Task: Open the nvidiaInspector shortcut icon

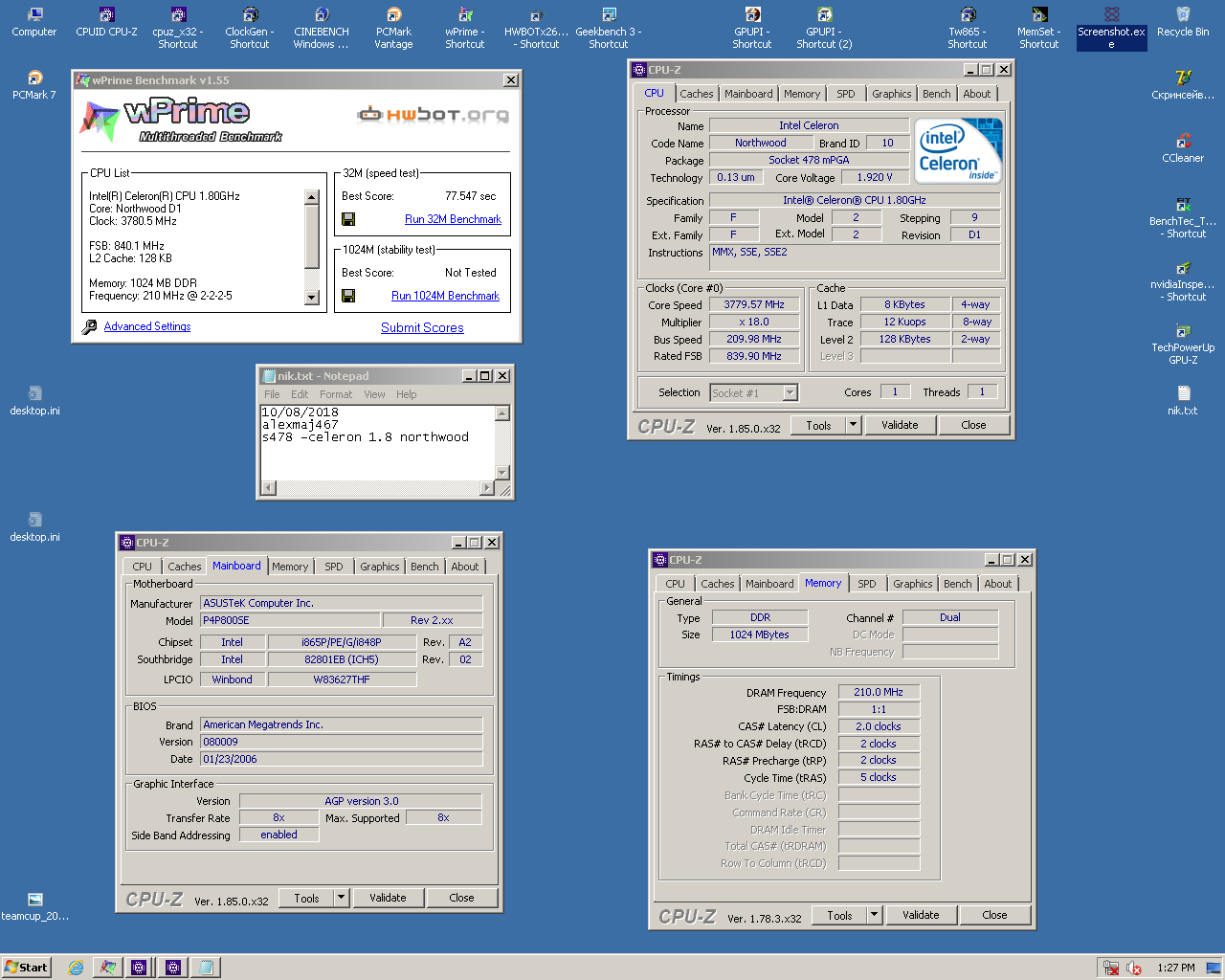Action: point(1183,280)
